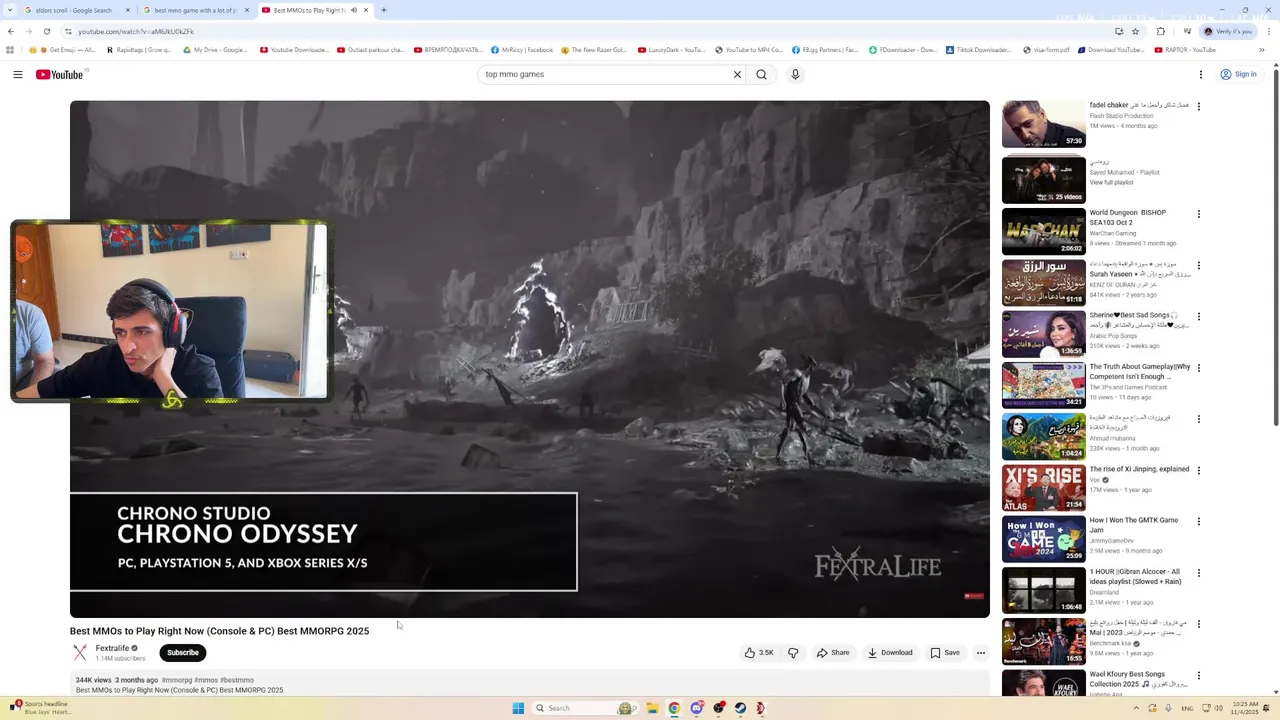This screenshot has height=720, width=1280.
Task: Open more actions ellipsis beside Save
Action: pyautogui.click(x=980, y=653)
